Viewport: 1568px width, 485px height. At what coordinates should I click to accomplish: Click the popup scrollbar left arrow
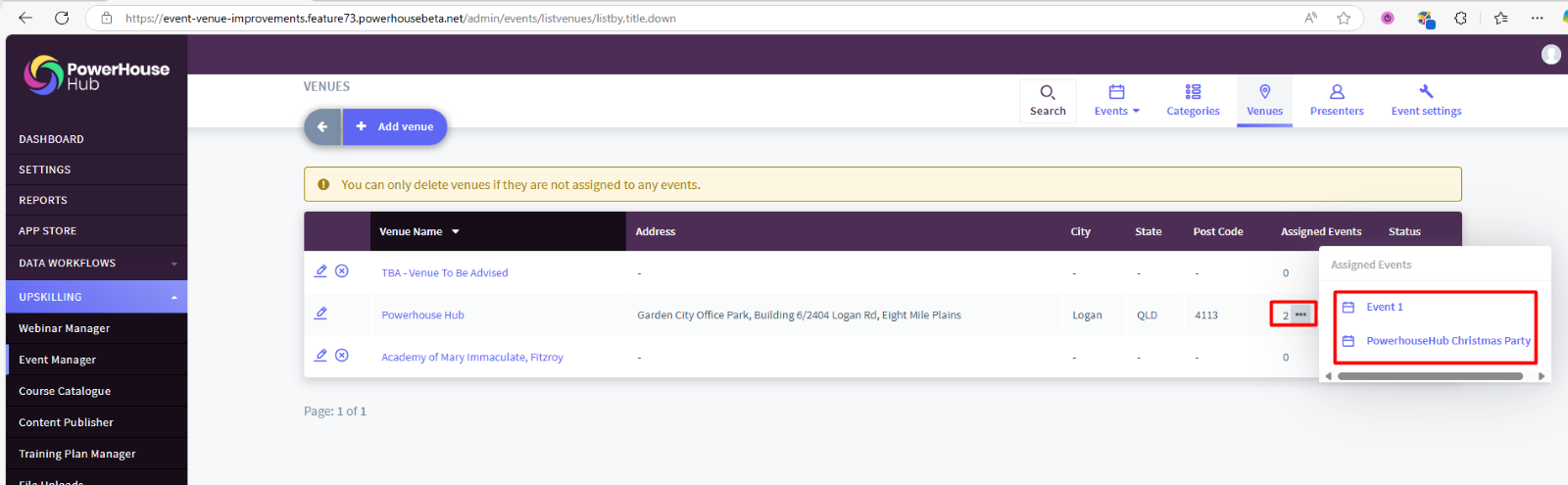click(1329, 376)
